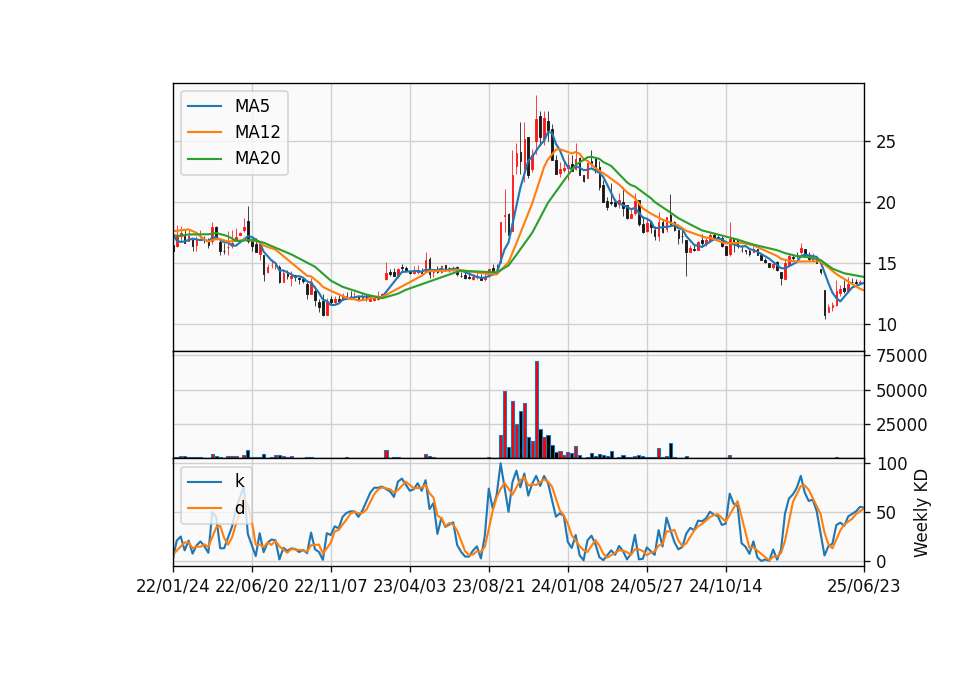Click the d legend label

click(239, 508)
